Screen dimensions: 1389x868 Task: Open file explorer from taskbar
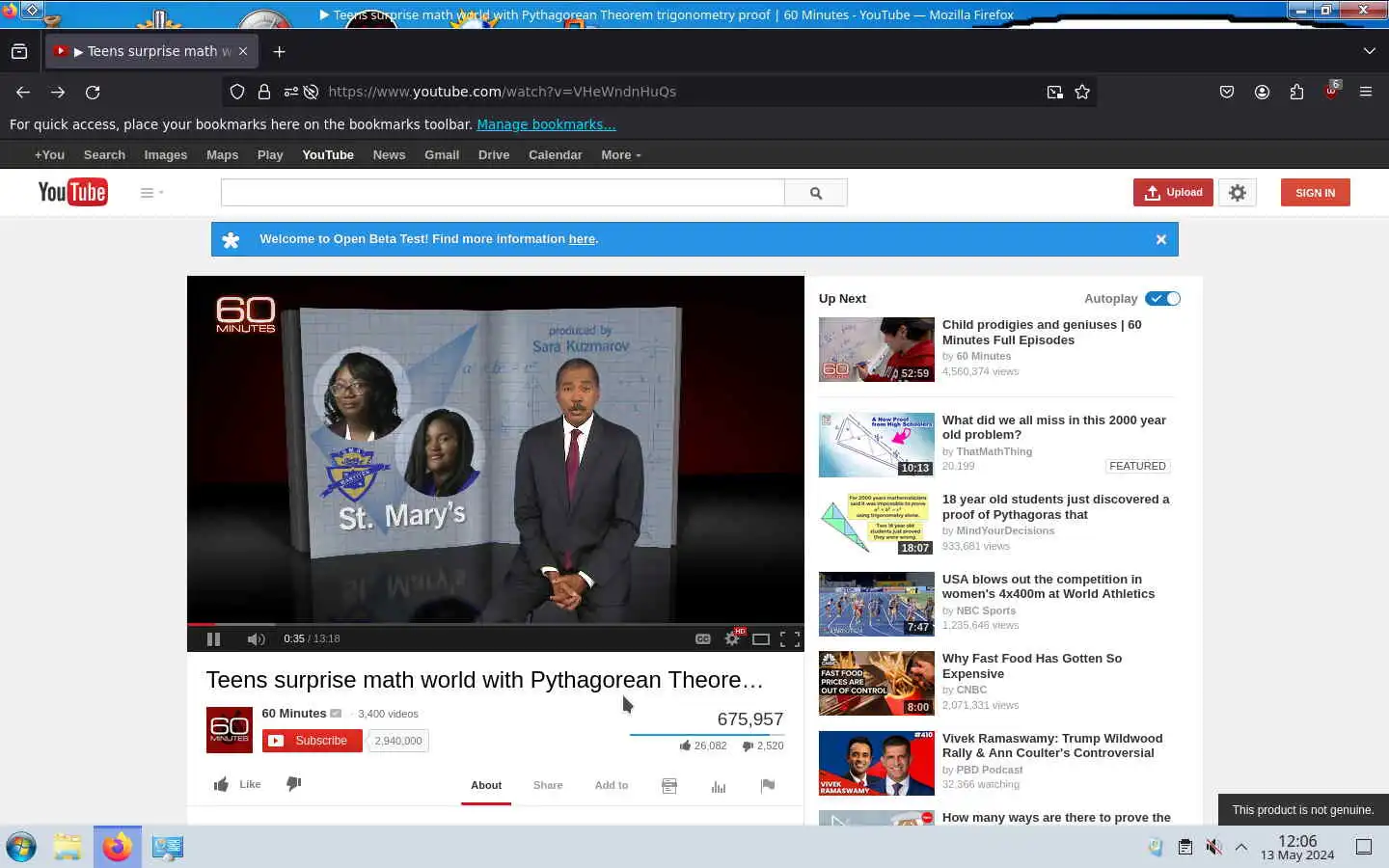(x=68, y=847)
